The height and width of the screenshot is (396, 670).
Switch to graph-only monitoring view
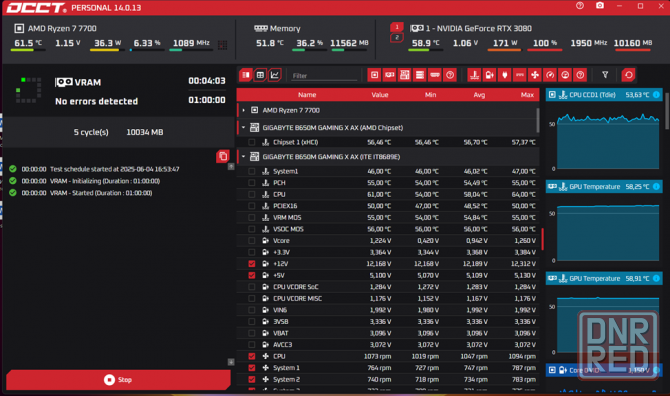pyautogui.click(x=275, y=75)
